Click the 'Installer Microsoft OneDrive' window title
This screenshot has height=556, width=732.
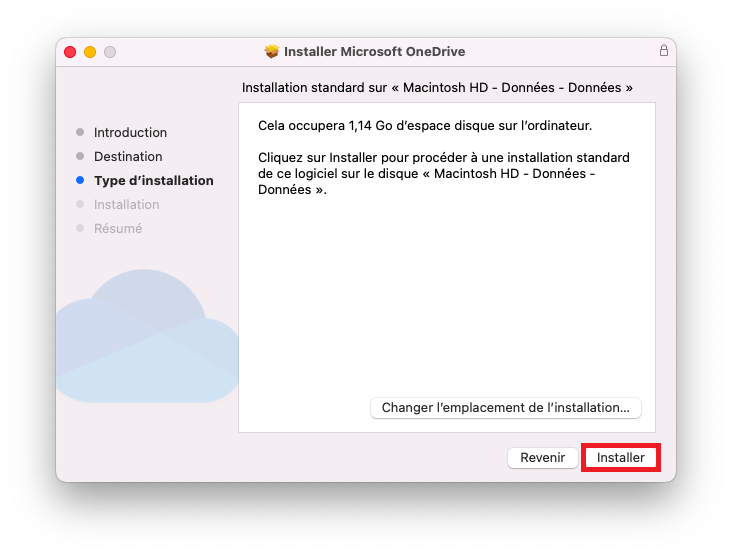(374, 51)
